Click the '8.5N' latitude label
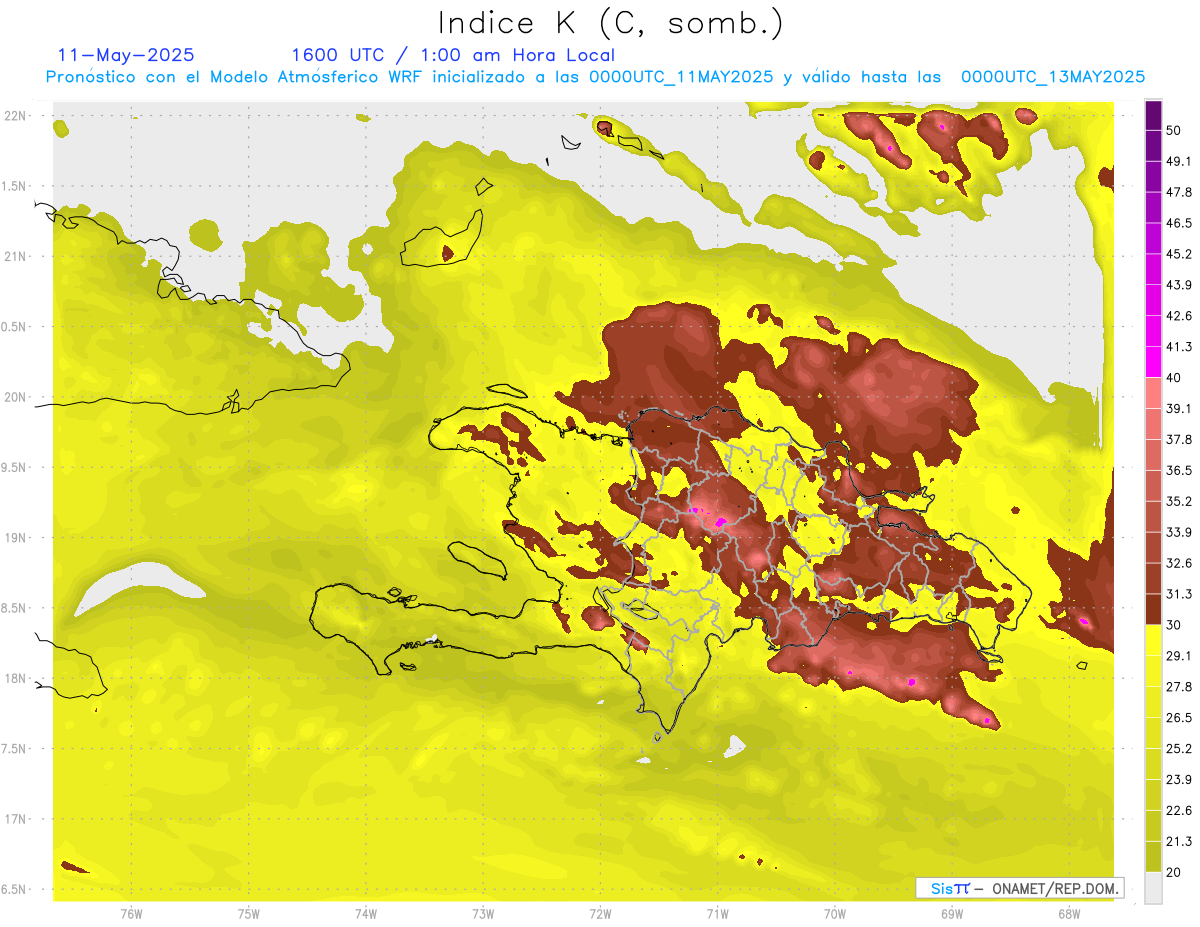Image resolution: width=1200 pixels, height=927 pixels. [x=15, y=608]
